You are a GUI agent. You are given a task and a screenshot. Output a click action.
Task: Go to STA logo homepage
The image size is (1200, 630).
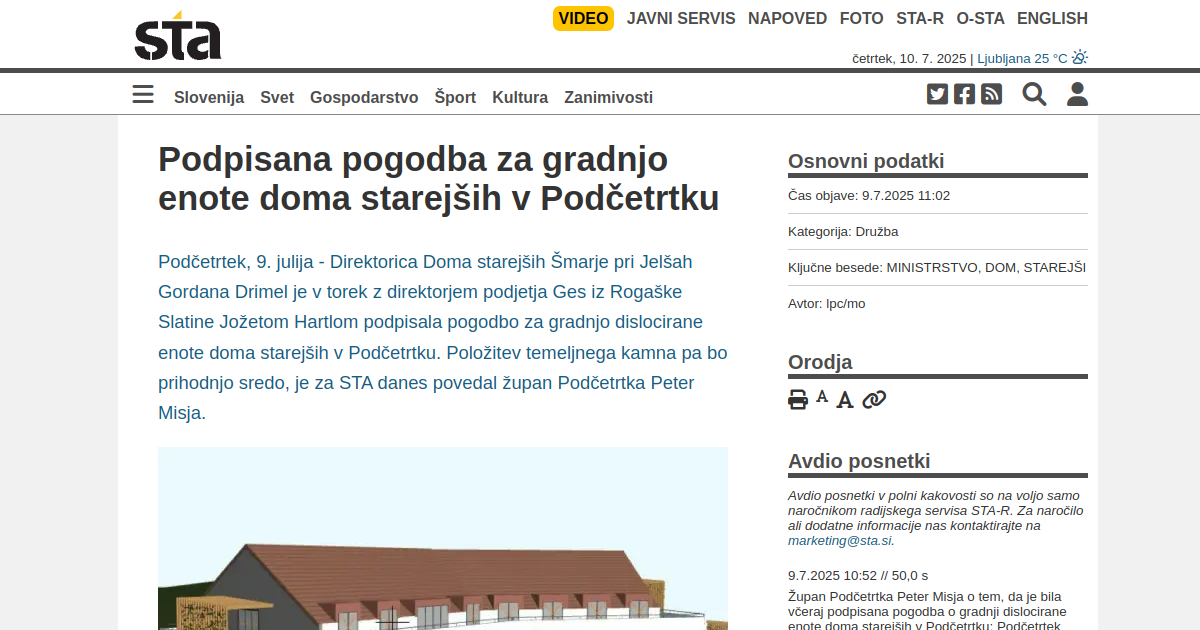178,36
